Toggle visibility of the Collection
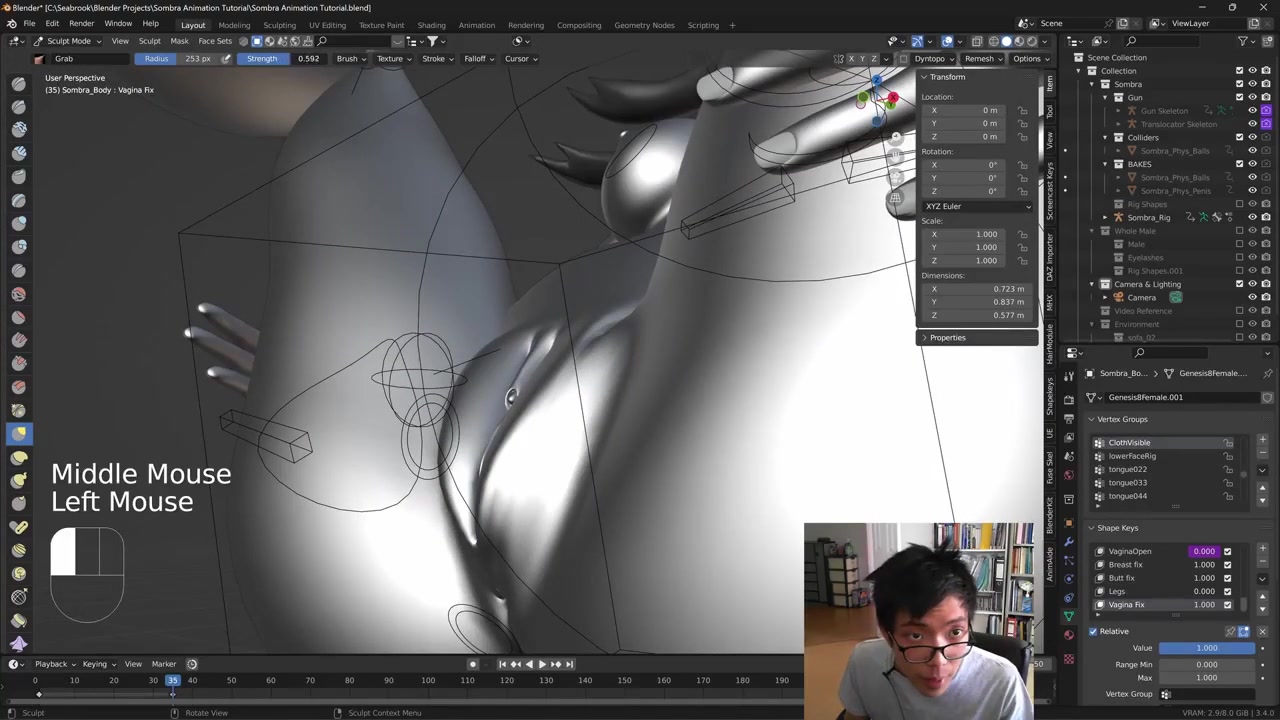 coord(1252,71)
